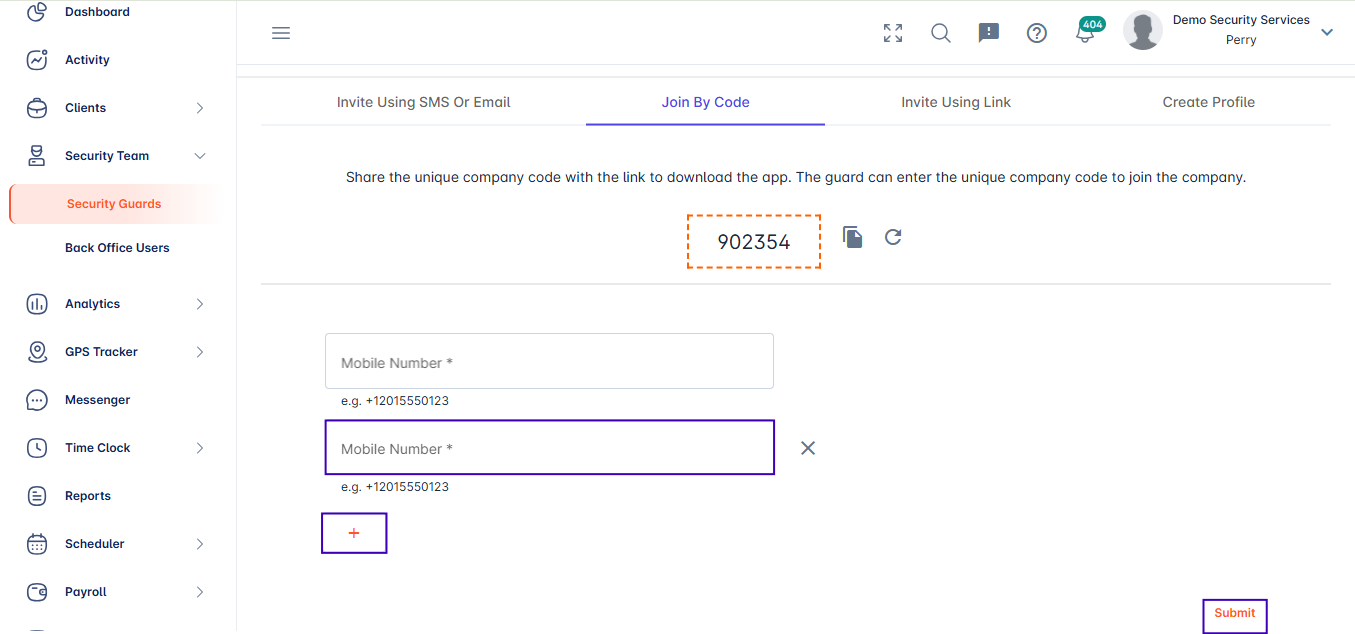Open the notifications bell icon
The width and height of the screenshot is (1355, 634).
tap(1085, 33)
